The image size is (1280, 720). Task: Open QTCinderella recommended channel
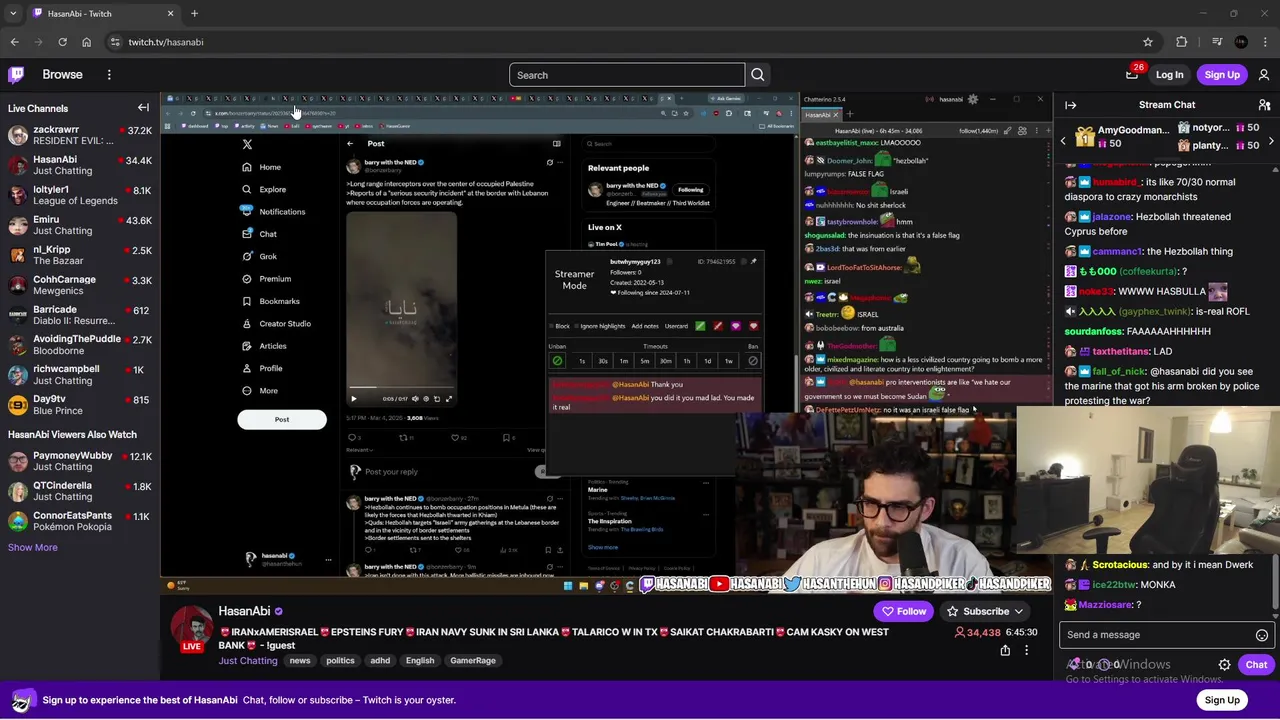80,491
